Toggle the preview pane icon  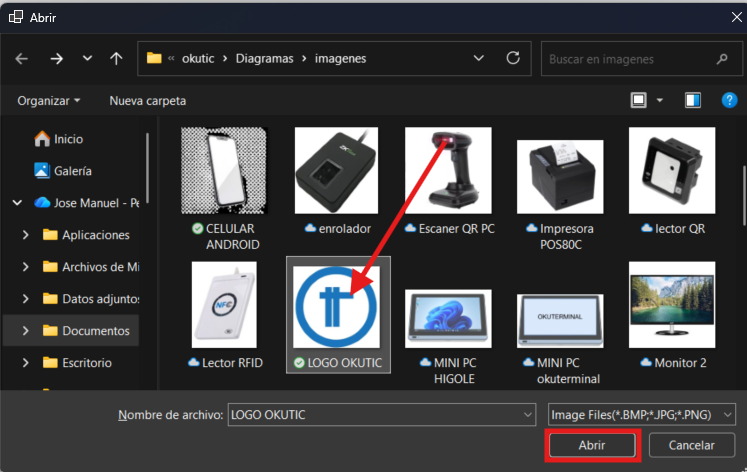click(693, 100)
